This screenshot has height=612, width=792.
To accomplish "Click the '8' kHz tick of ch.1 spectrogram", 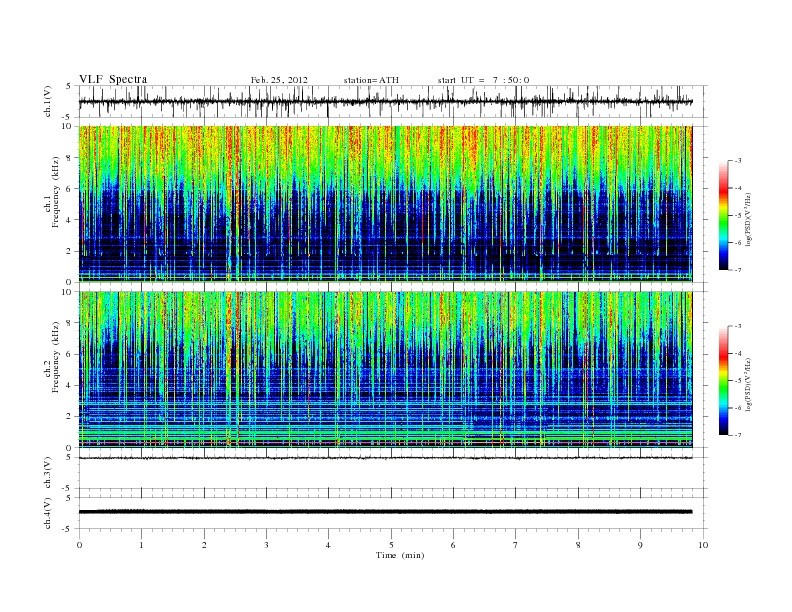I will 69,158.
